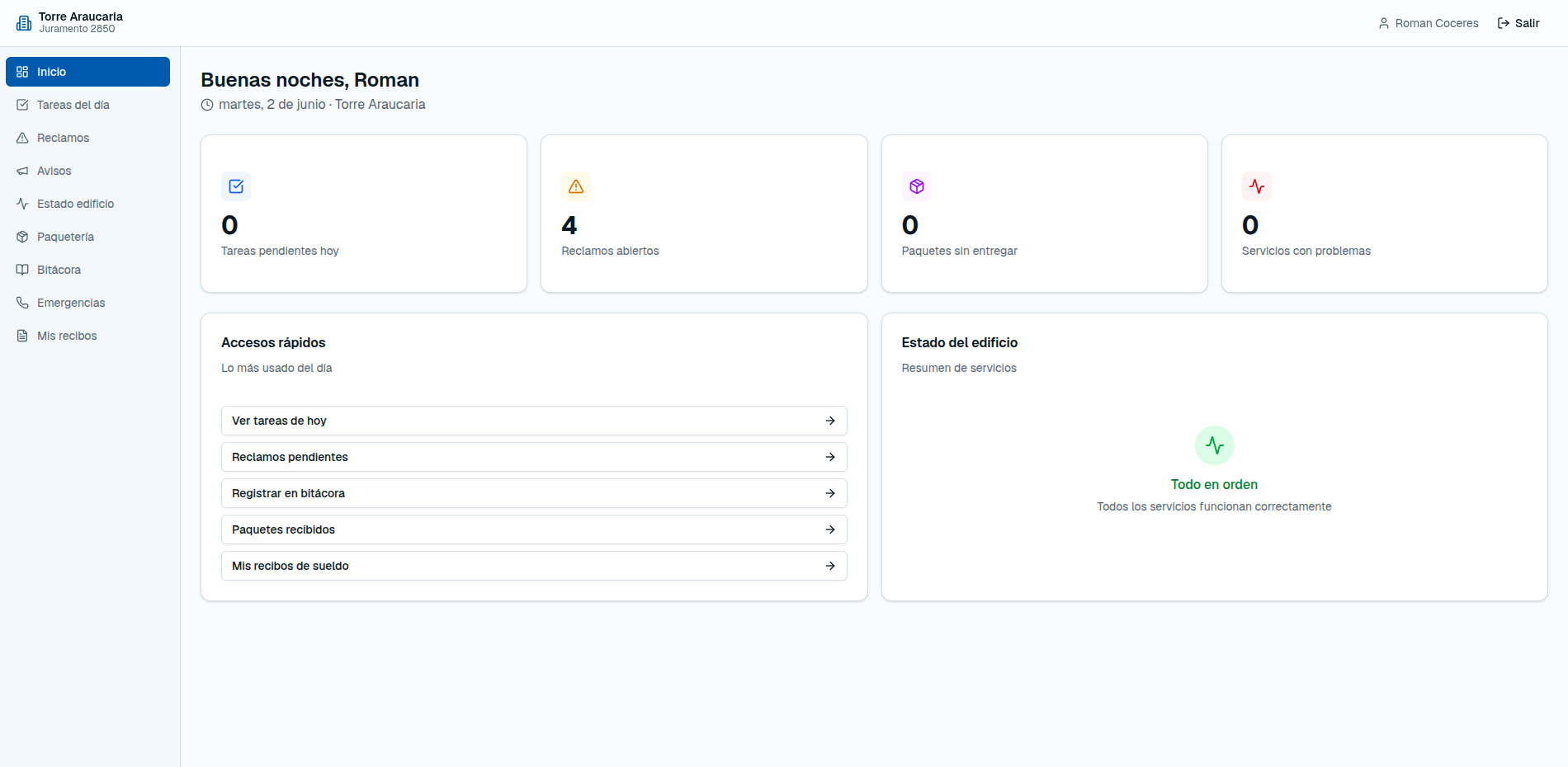Click the Roman Coceres user name
The height and width of the screenshot is (767, 1568).
pyautogui.click(x=1437, y=23)
